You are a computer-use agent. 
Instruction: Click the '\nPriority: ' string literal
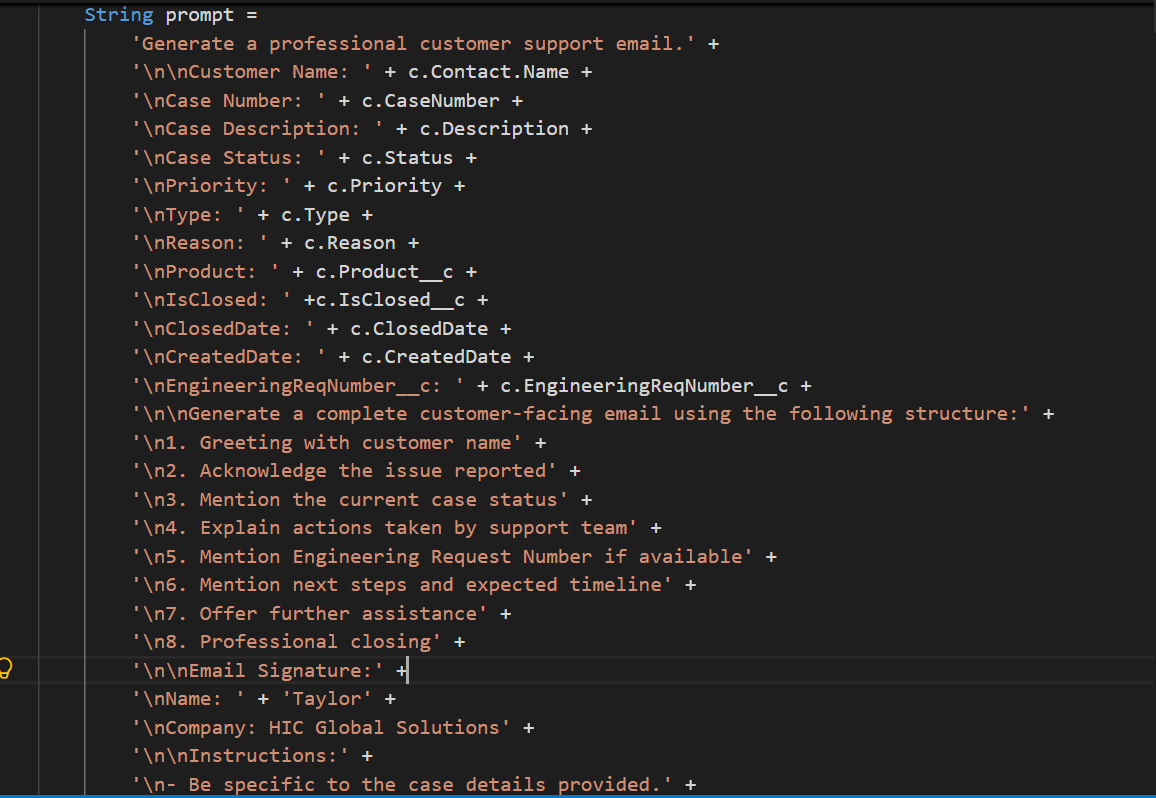[212, 186]
